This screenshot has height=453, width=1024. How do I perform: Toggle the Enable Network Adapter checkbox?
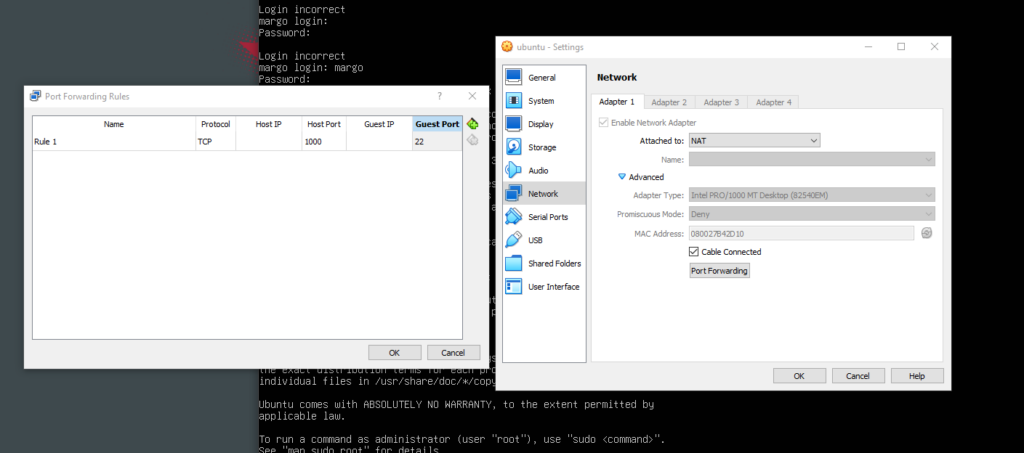[603, 122]
